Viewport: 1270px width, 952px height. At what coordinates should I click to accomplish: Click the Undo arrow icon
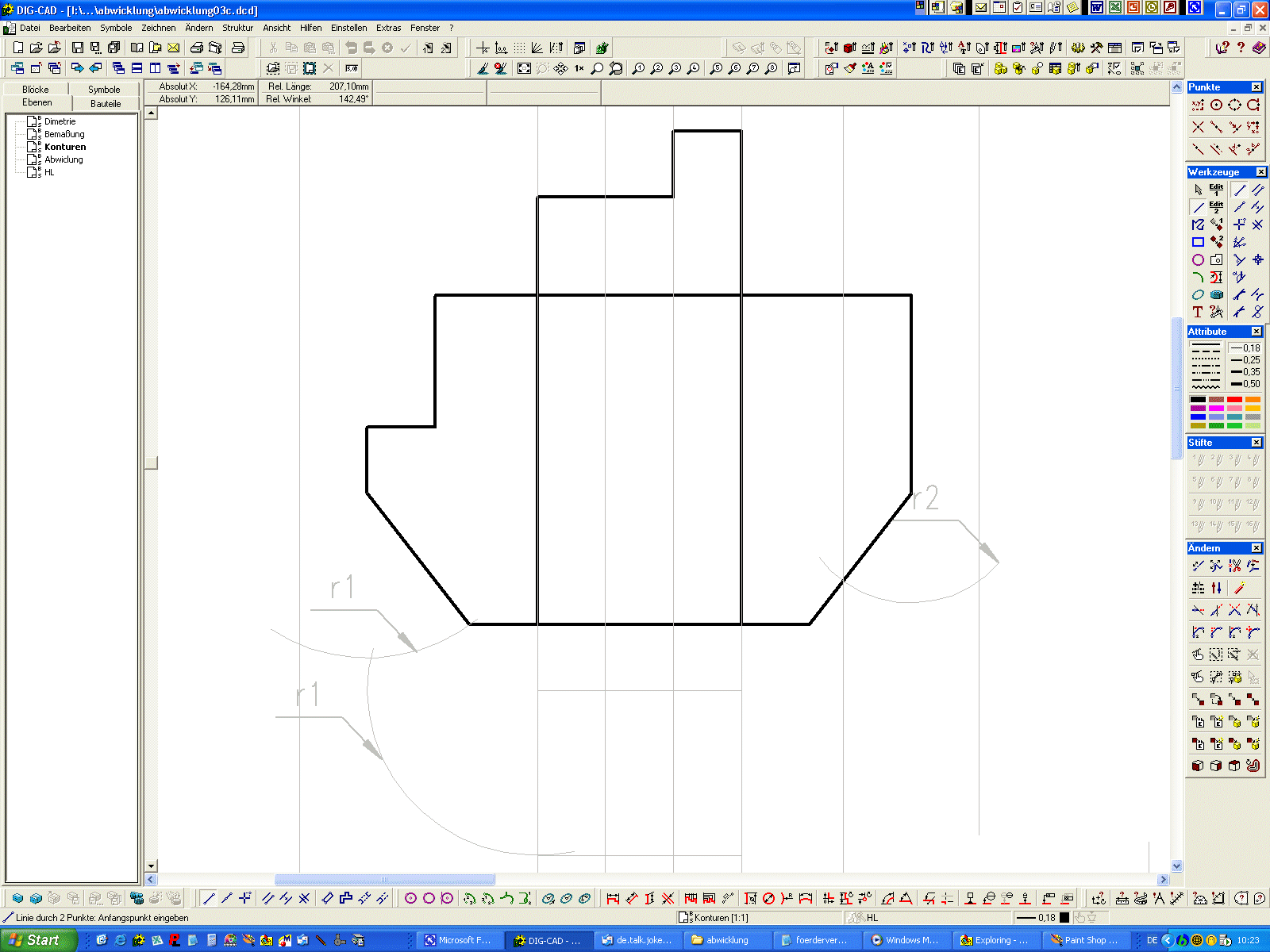(351, 48)
